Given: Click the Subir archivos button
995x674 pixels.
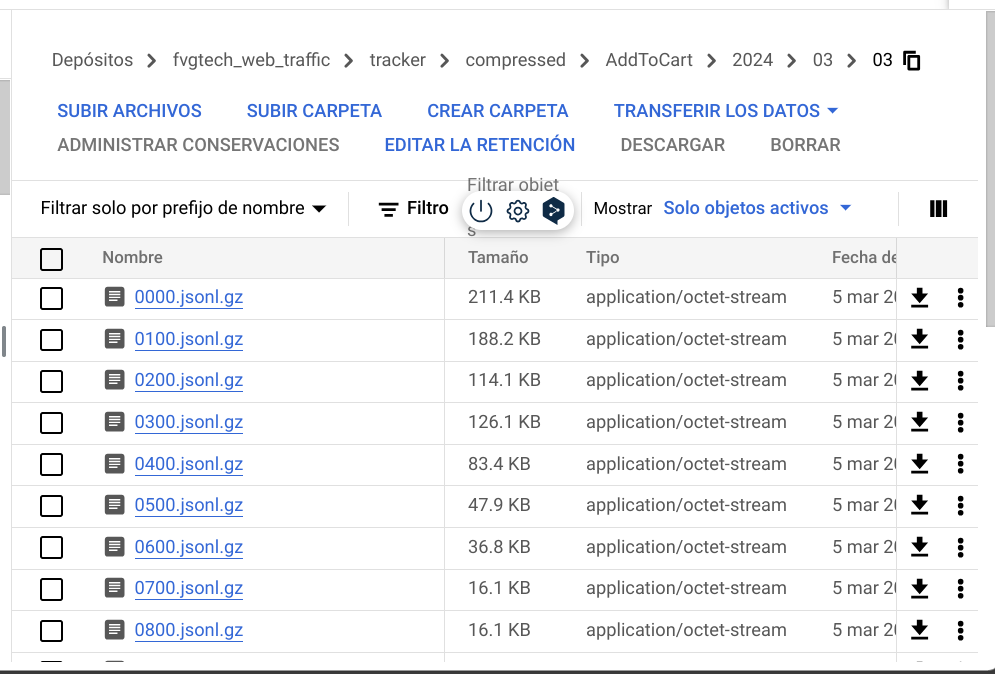Looking at the screenshot, I should (x=129, y=111).
